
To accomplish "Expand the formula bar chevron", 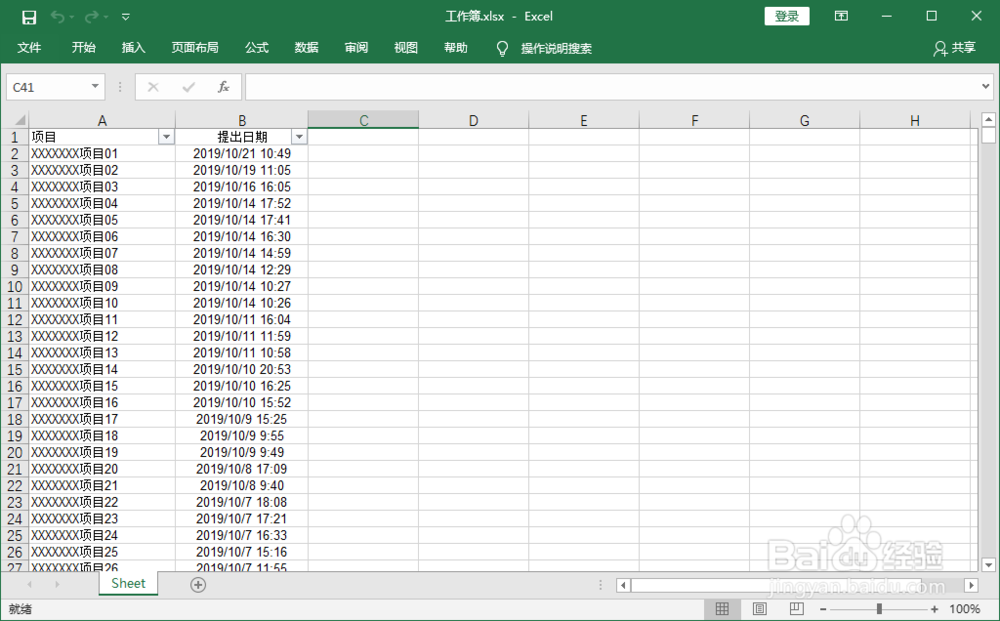I will click(985, 86).
